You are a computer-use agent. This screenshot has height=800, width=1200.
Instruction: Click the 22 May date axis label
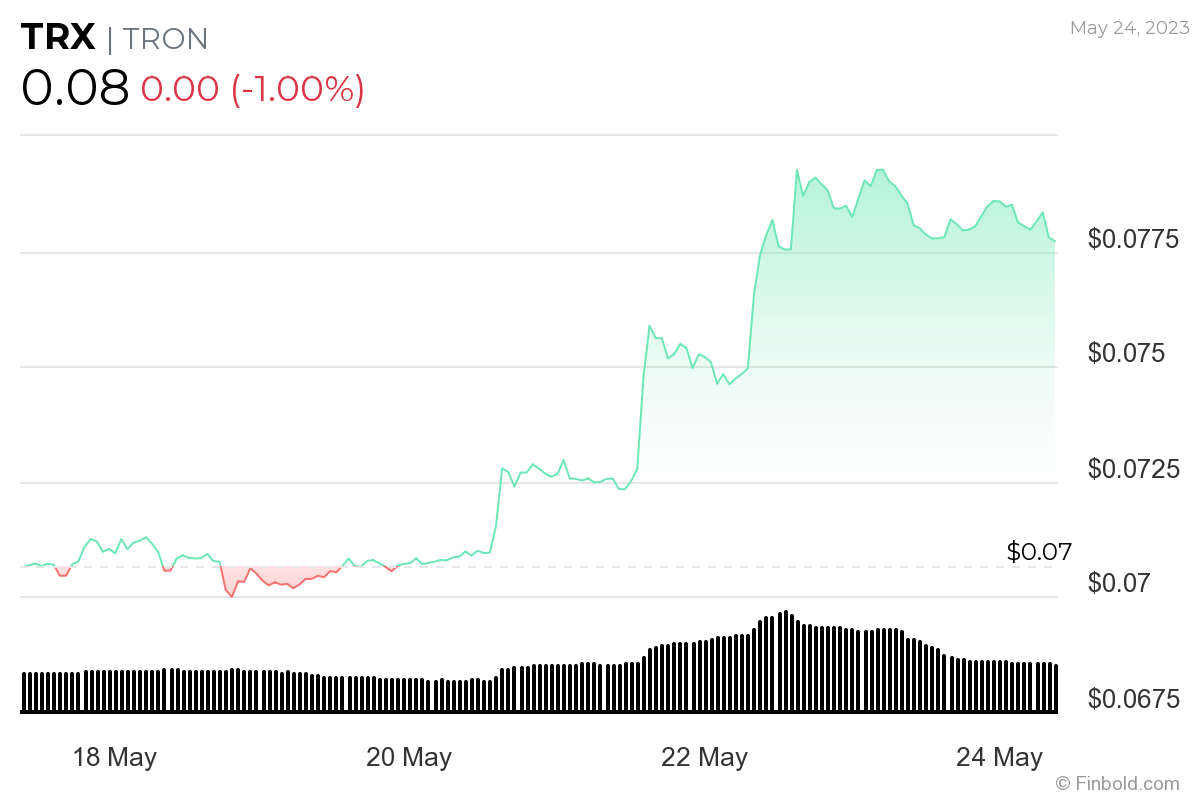pos(704,757)
